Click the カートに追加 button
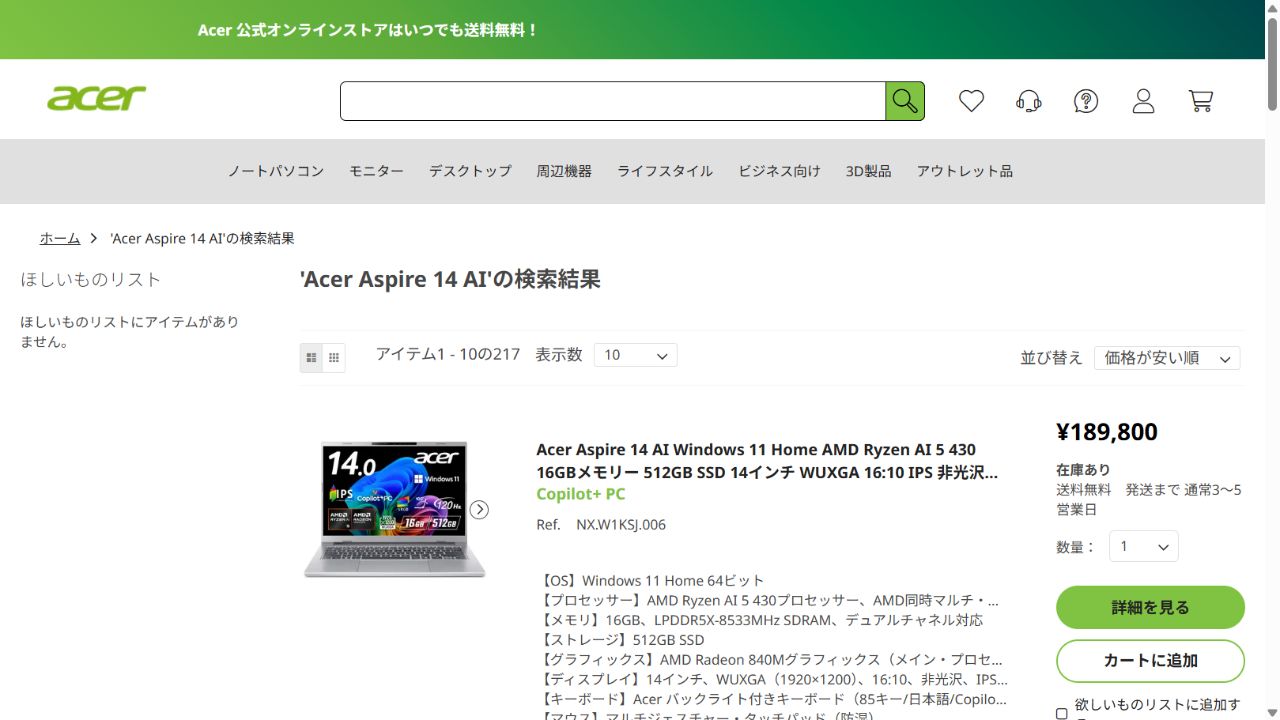Screen dimensions: 1280x720 pos(1150,660)
